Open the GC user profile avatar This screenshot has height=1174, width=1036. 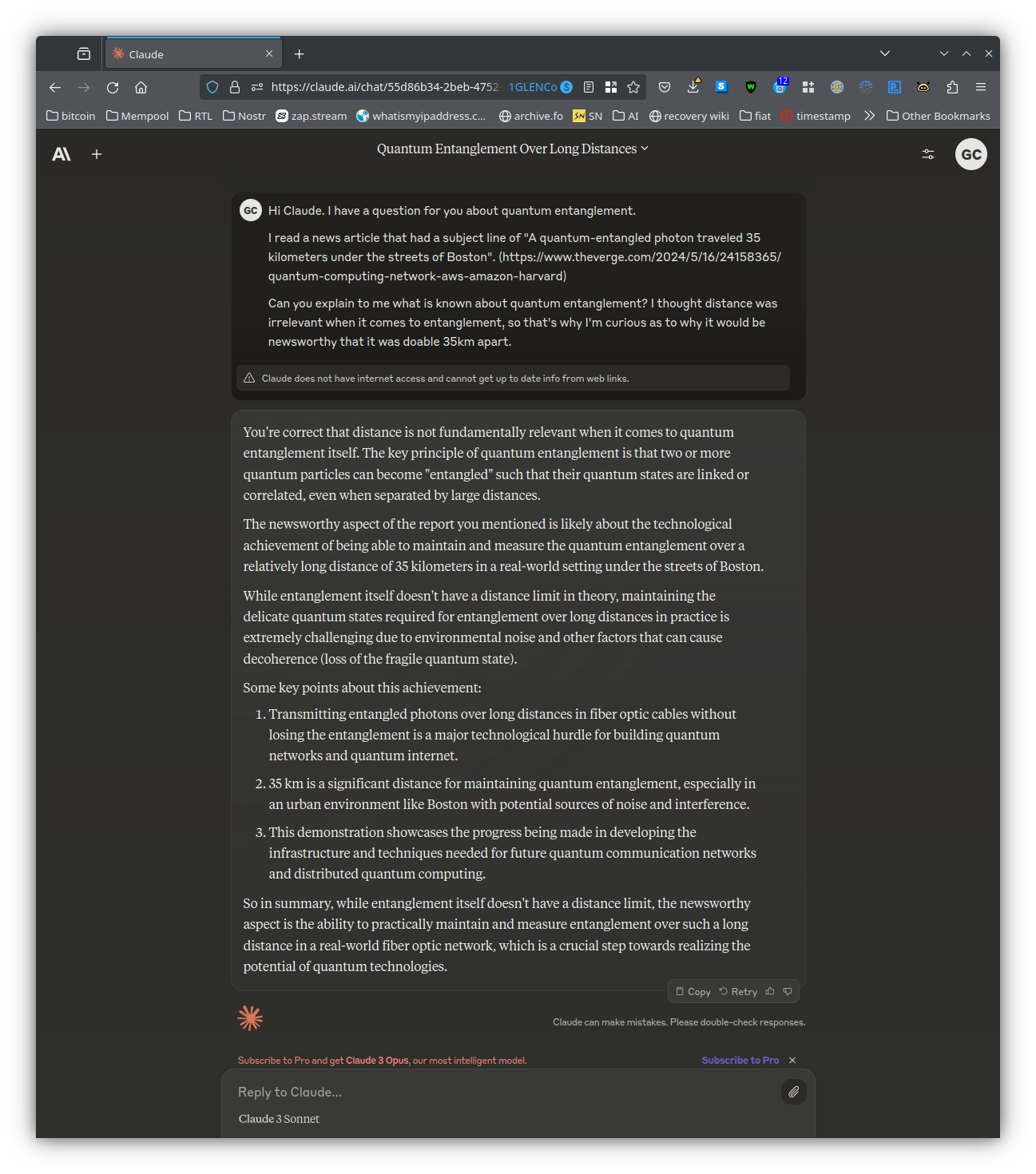(971, 154)
